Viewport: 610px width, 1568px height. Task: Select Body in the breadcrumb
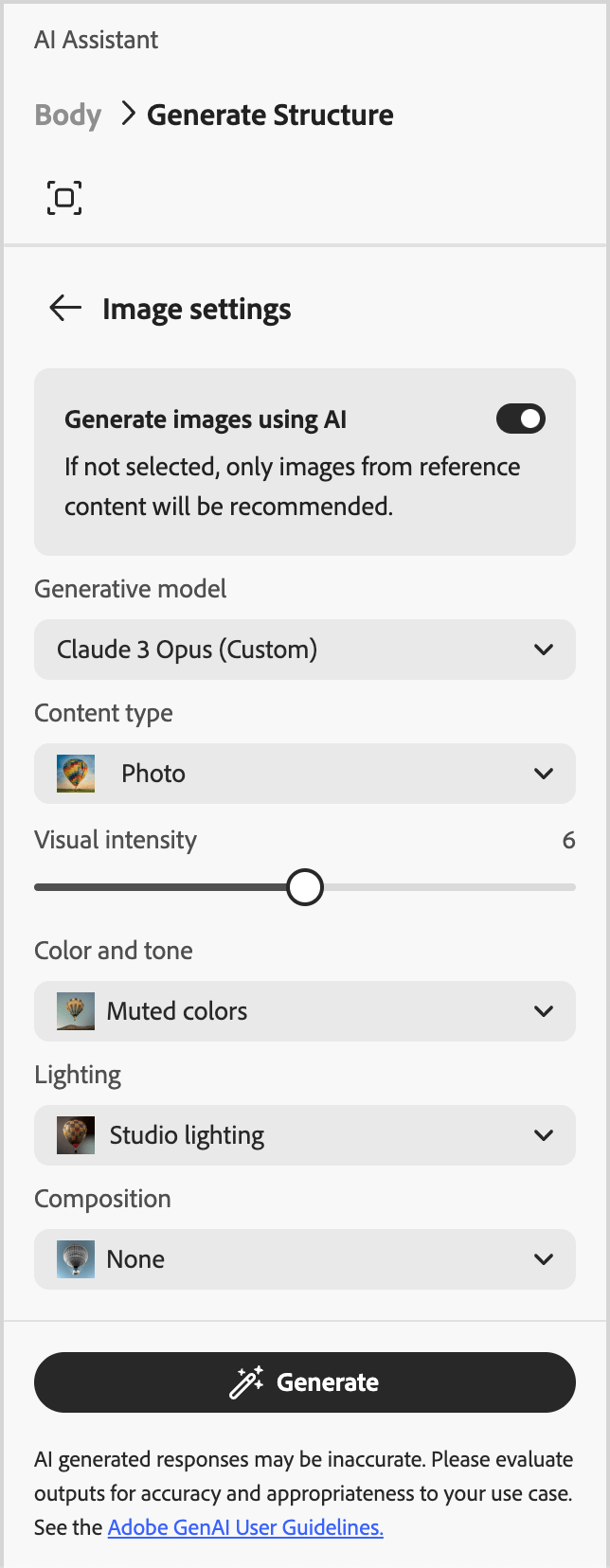tap(67, 115)
